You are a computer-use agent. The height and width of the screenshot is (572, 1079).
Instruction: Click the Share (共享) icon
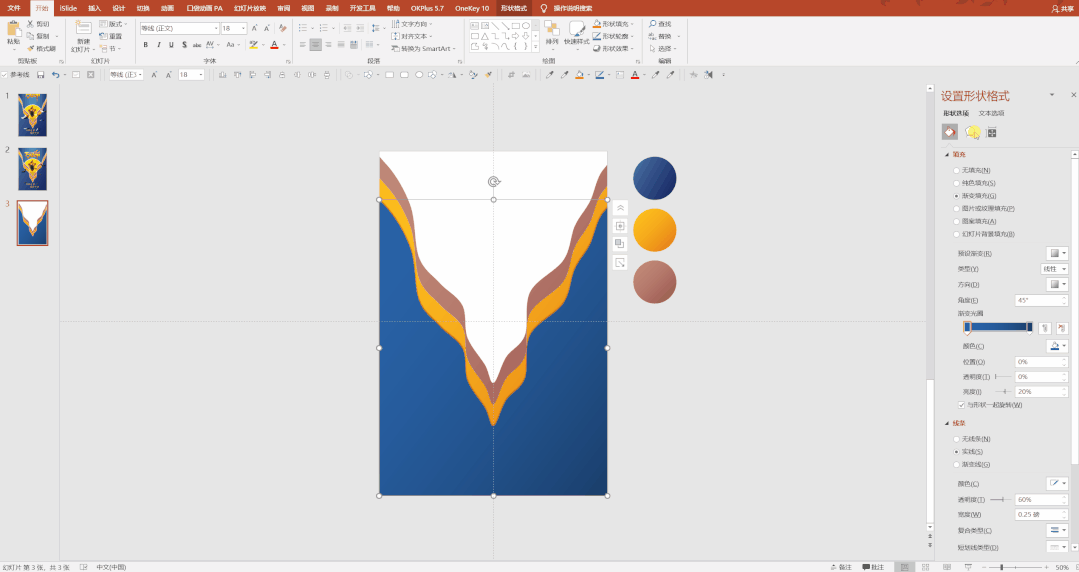(x=1064, y=8)
